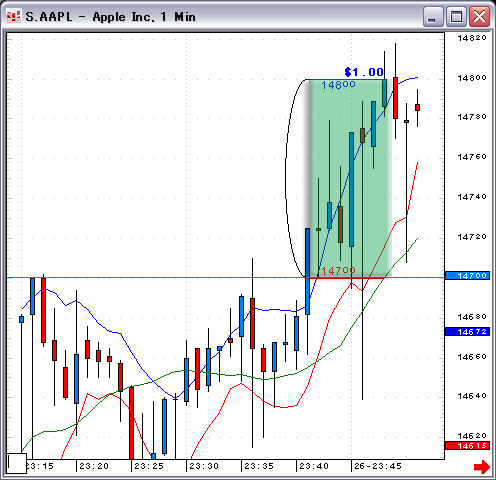Click the 14780 price axis value
Image resolution: width=496 pixels, height=480 pixels.
pyautogui.click(x=472, y=117)
